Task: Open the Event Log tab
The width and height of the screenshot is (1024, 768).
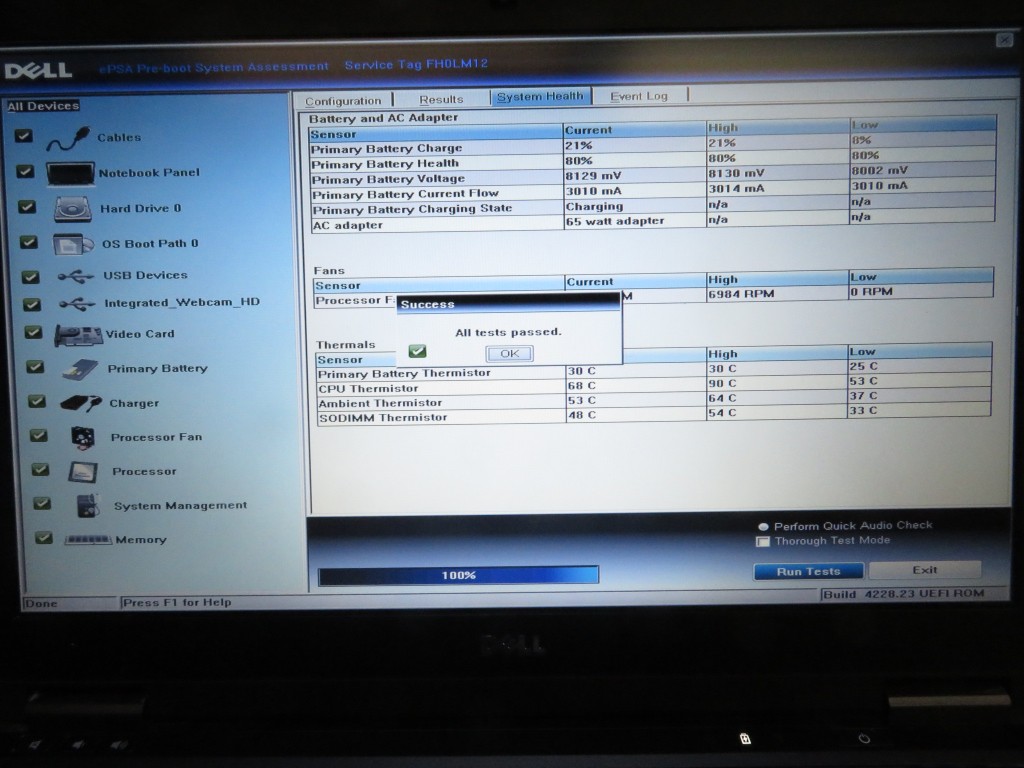Action: [639, 96]
